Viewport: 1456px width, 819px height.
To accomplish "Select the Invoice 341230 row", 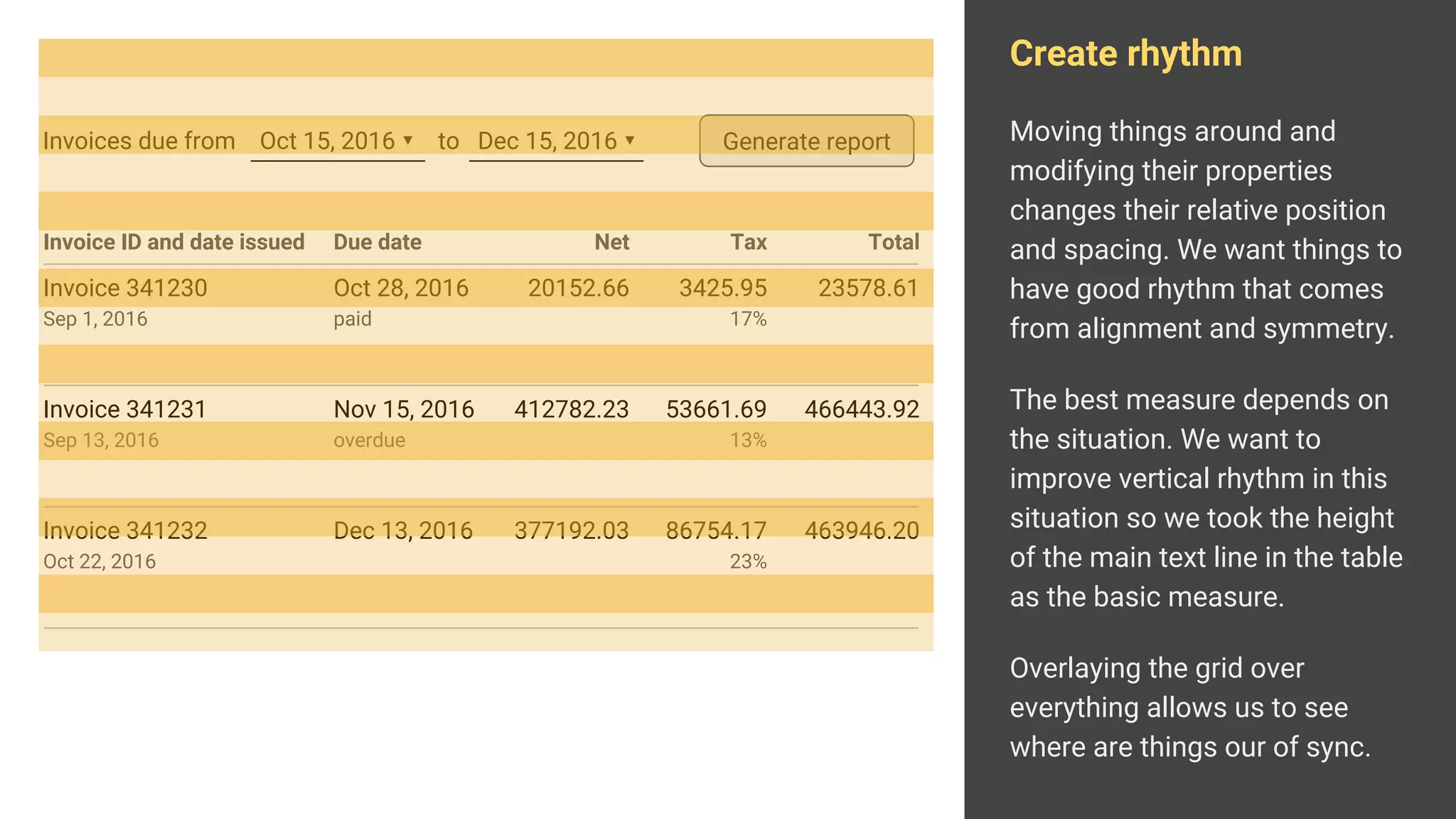I will (125, 288).
